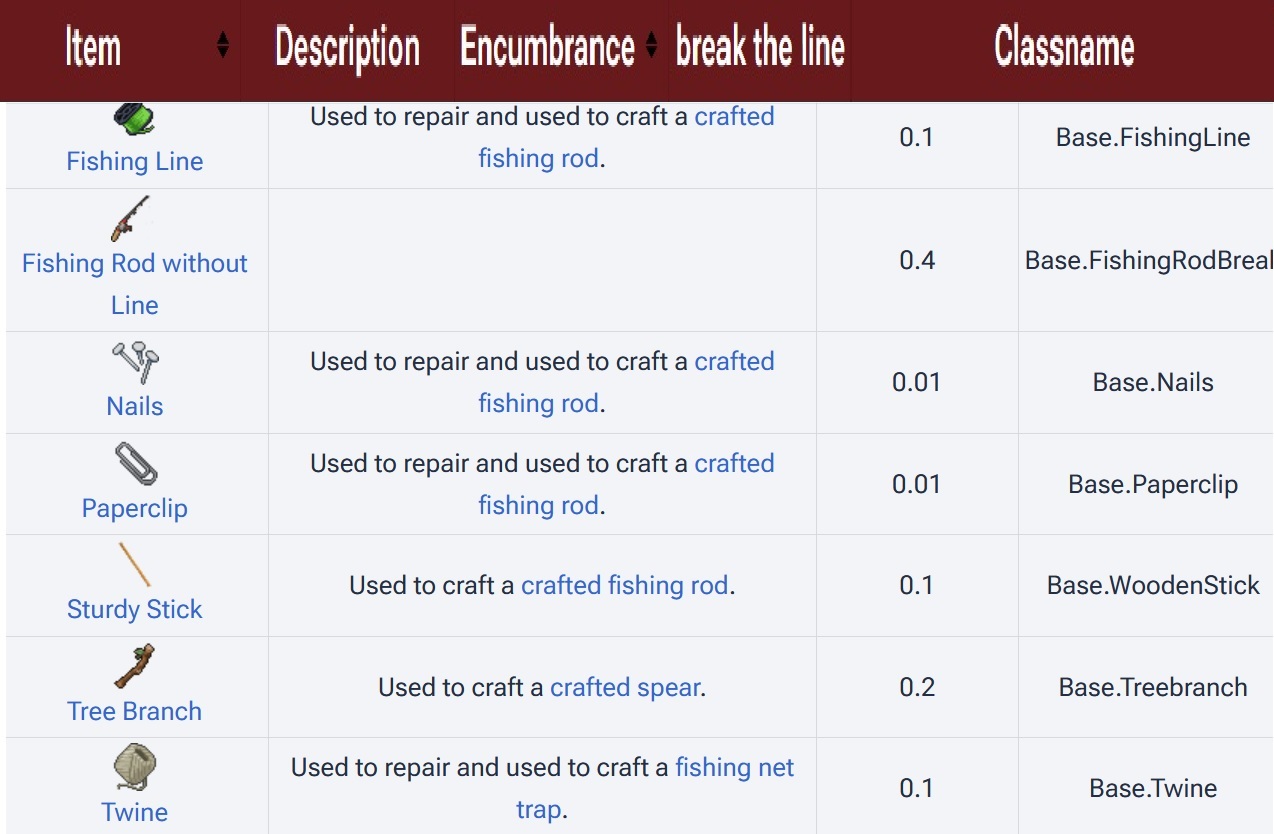The height and width of the screenshot is (834, 1274).
Task: Open the Tree Branch item link
Action: (x=135, y=711)
